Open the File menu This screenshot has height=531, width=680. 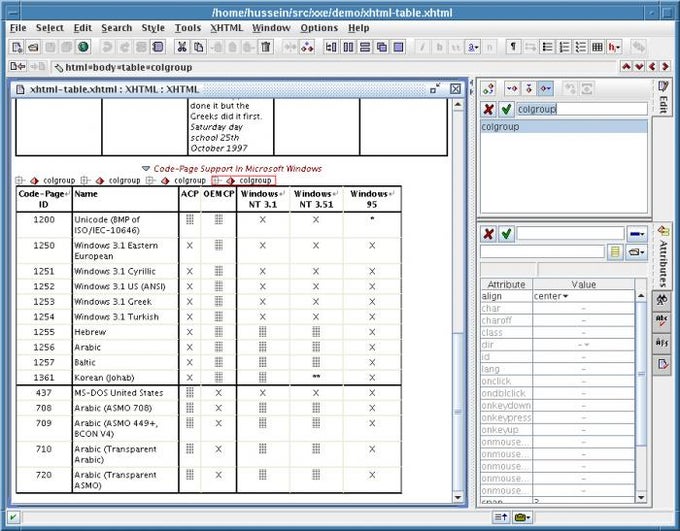coord(18,28)
